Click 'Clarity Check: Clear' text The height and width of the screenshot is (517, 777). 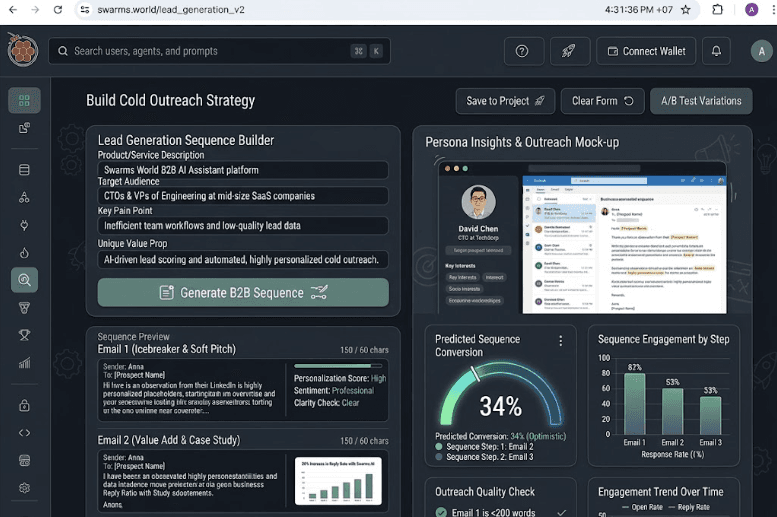[327, 403]
